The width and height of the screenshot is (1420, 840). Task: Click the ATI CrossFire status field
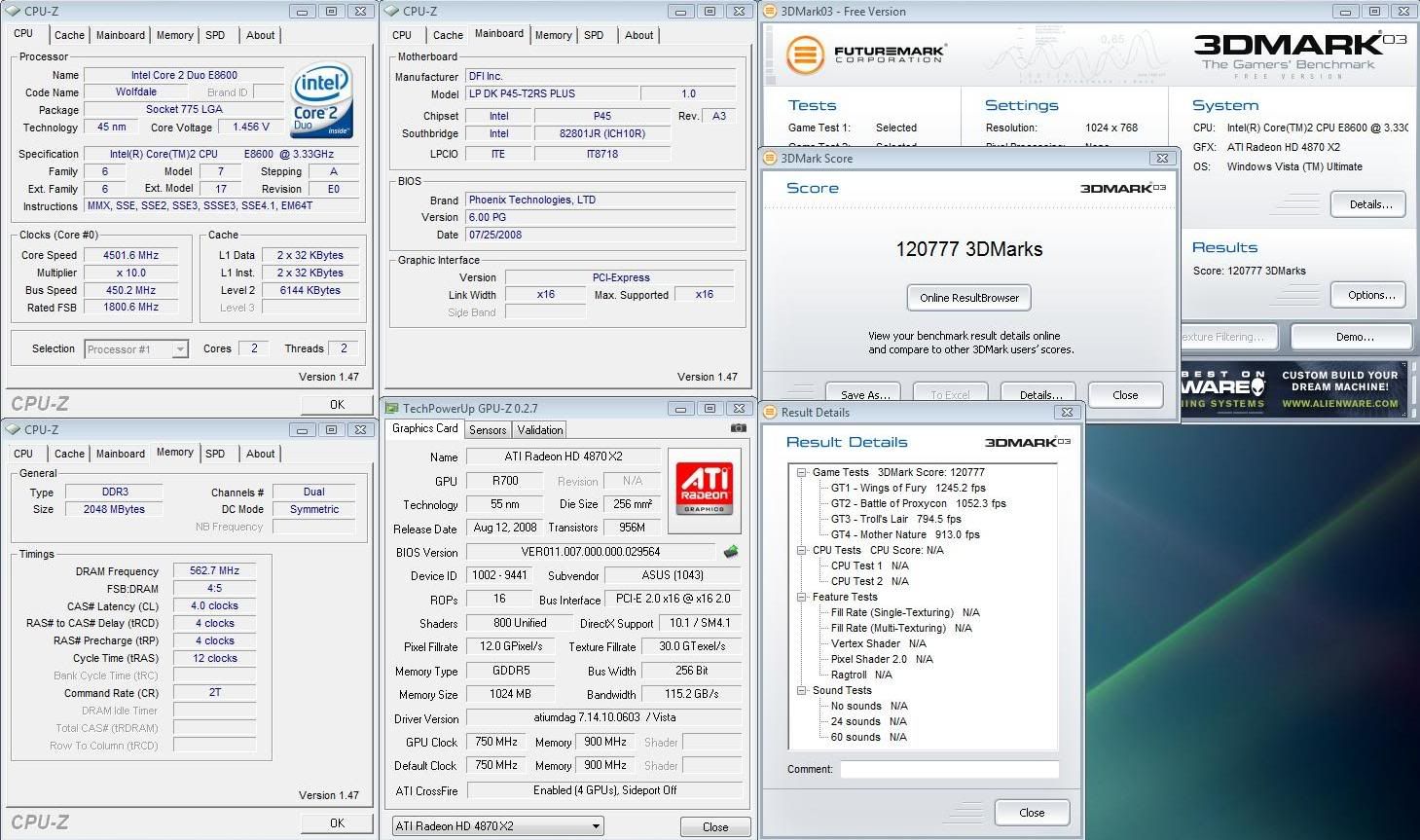click(604, 790)
